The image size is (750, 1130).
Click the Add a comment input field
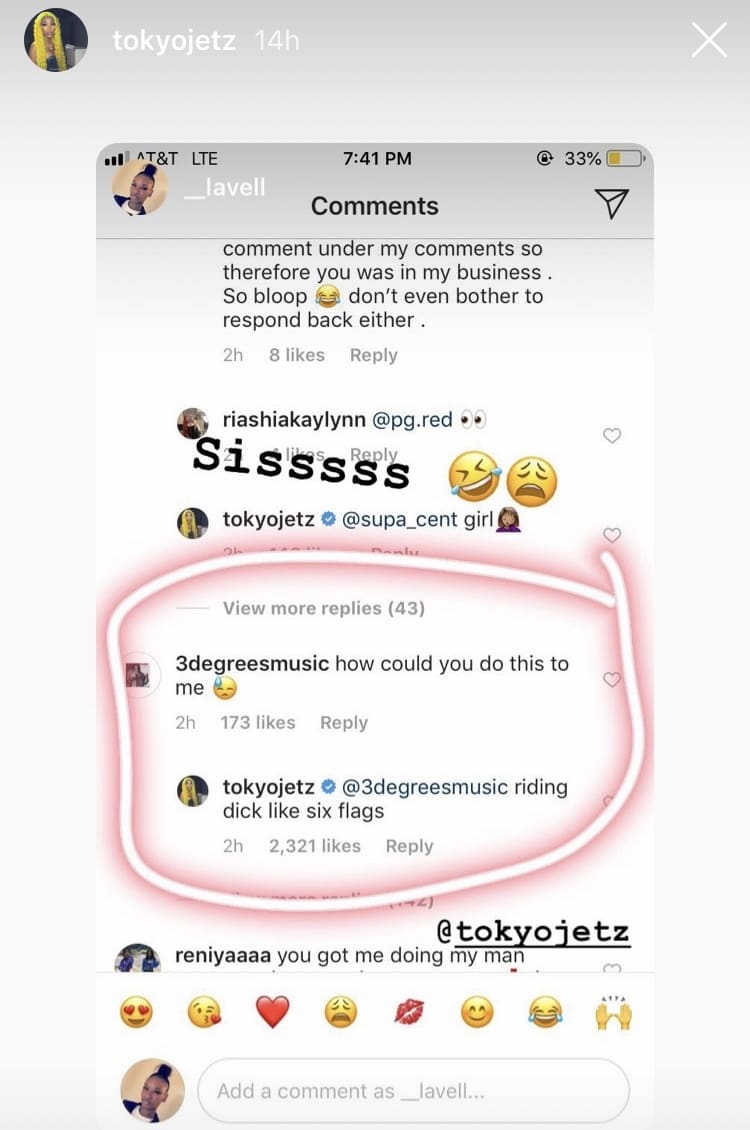pos(413,1091)
